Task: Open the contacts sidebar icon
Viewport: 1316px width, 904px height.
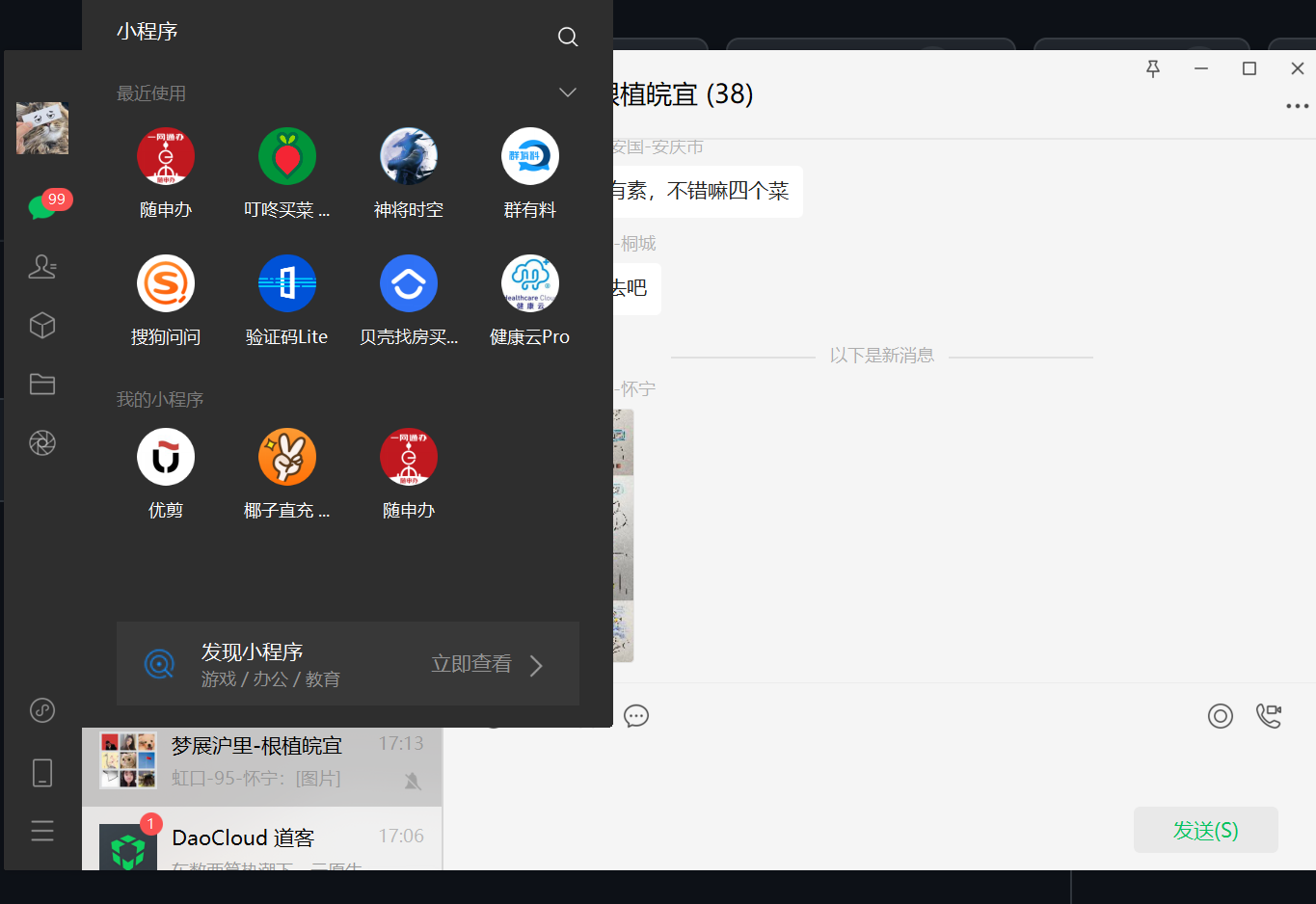Action: pos(42,266)
